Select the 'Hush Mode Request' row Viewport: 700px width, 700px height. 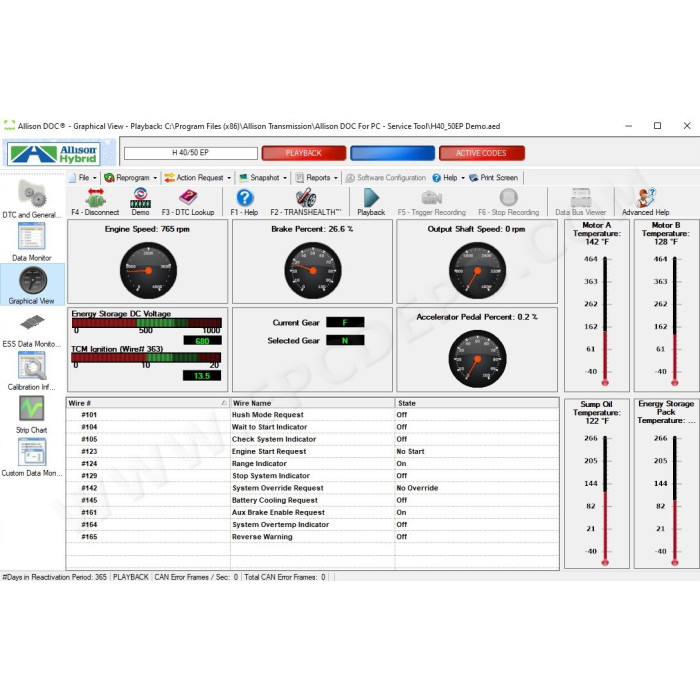[x=312, y=415]
